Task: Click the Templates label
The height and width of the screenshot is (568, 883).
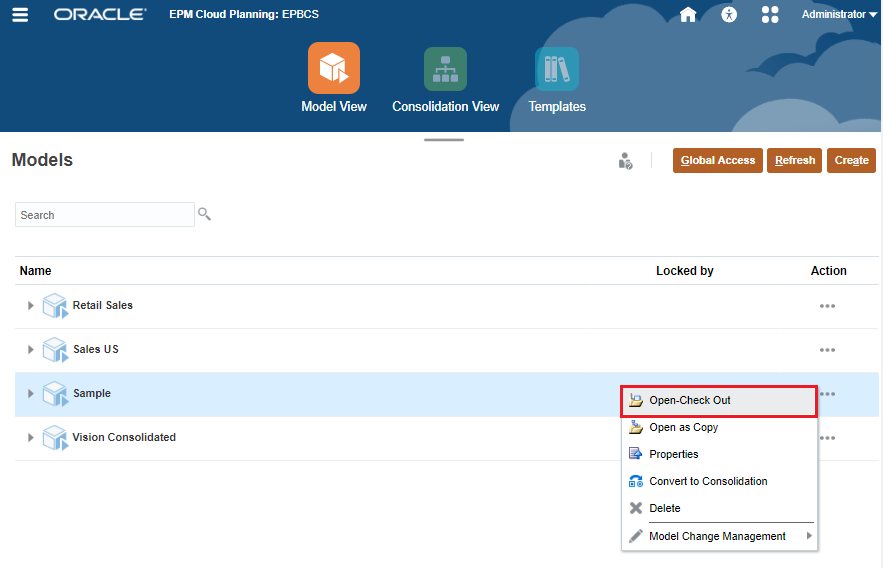Action: tap(557, 106)
